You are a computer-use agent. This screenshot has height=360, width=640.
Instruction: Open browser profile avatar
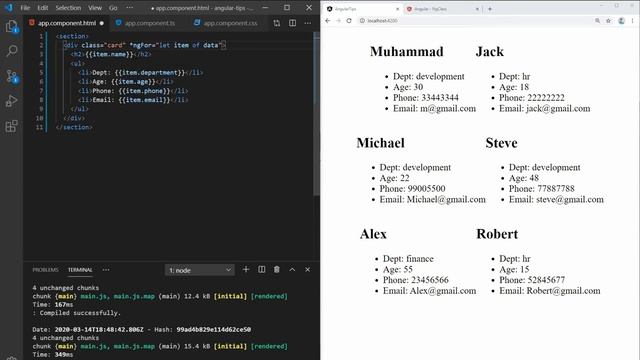pos(621,20)
